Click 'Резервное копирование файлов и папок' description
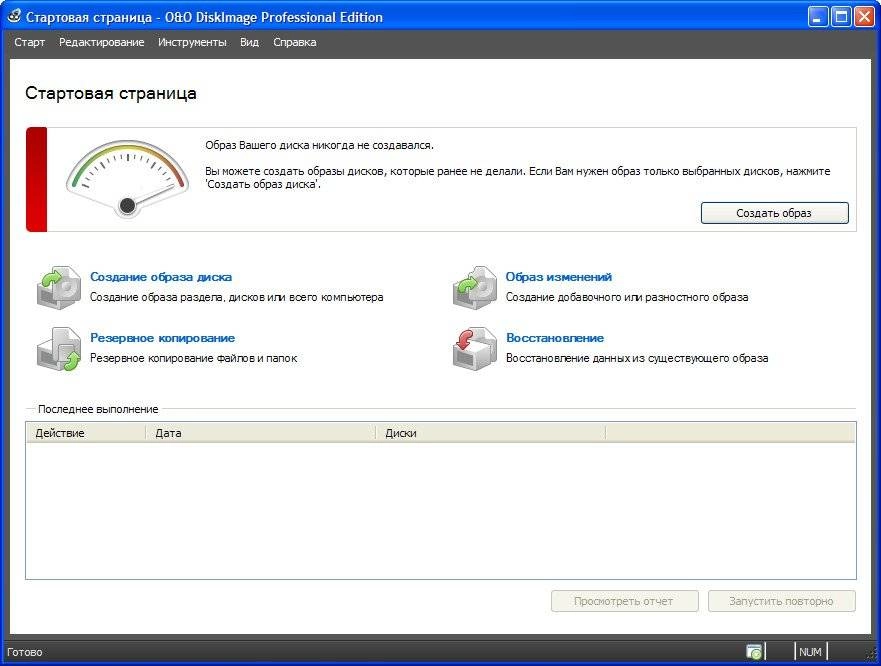The image size is (881, 666). [x=194, y=358]
